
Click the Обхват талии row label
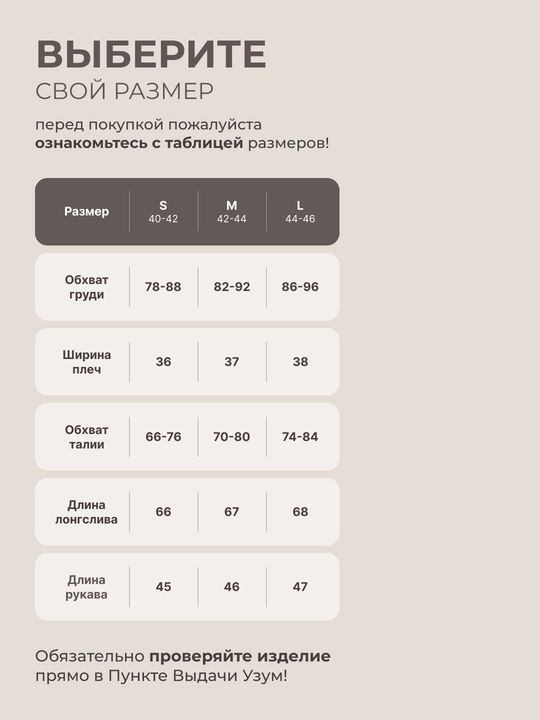point(86,437)
